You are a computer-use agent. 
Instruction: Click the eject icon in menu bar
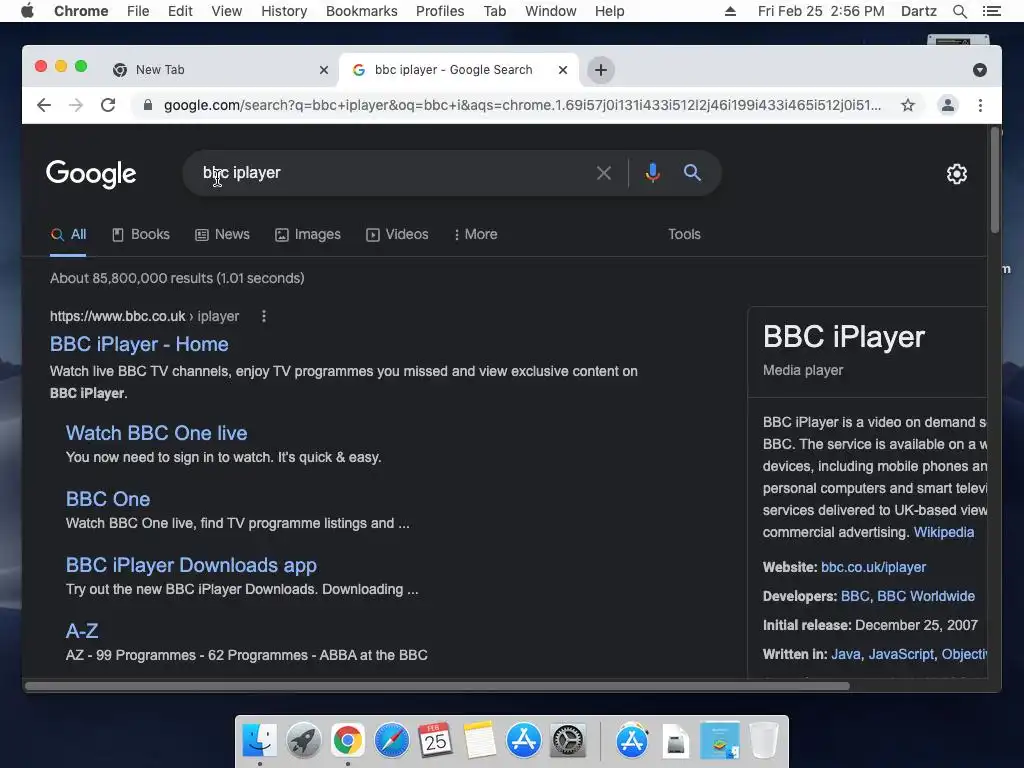(x=730, y=11)
